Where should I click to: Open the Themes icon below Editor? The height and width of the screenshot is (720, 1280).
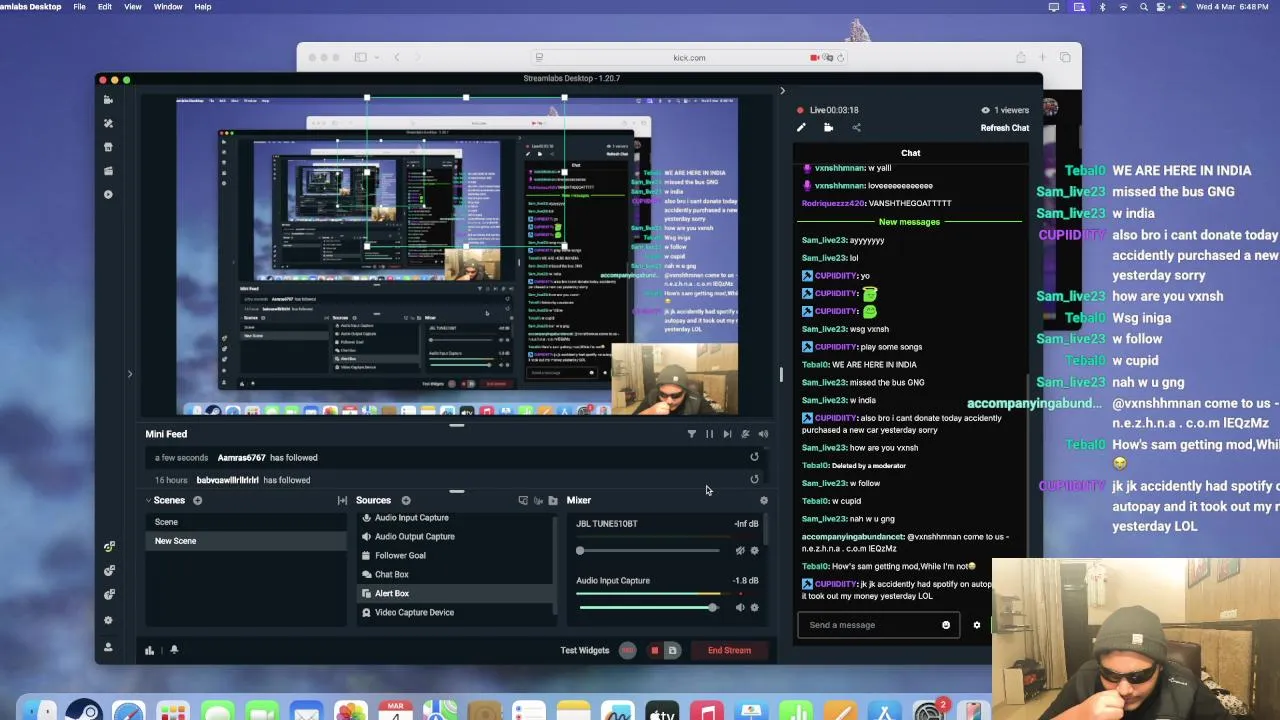(108, 124)
